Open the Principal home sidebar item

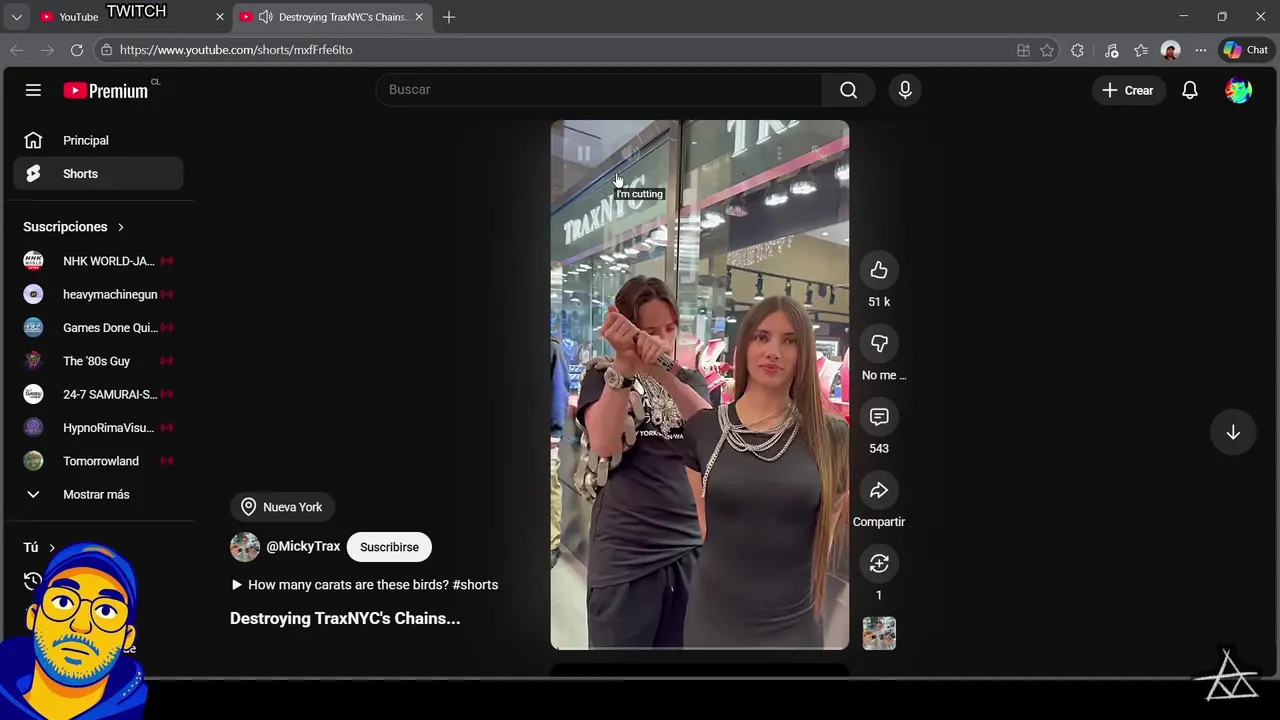[98, 141]
